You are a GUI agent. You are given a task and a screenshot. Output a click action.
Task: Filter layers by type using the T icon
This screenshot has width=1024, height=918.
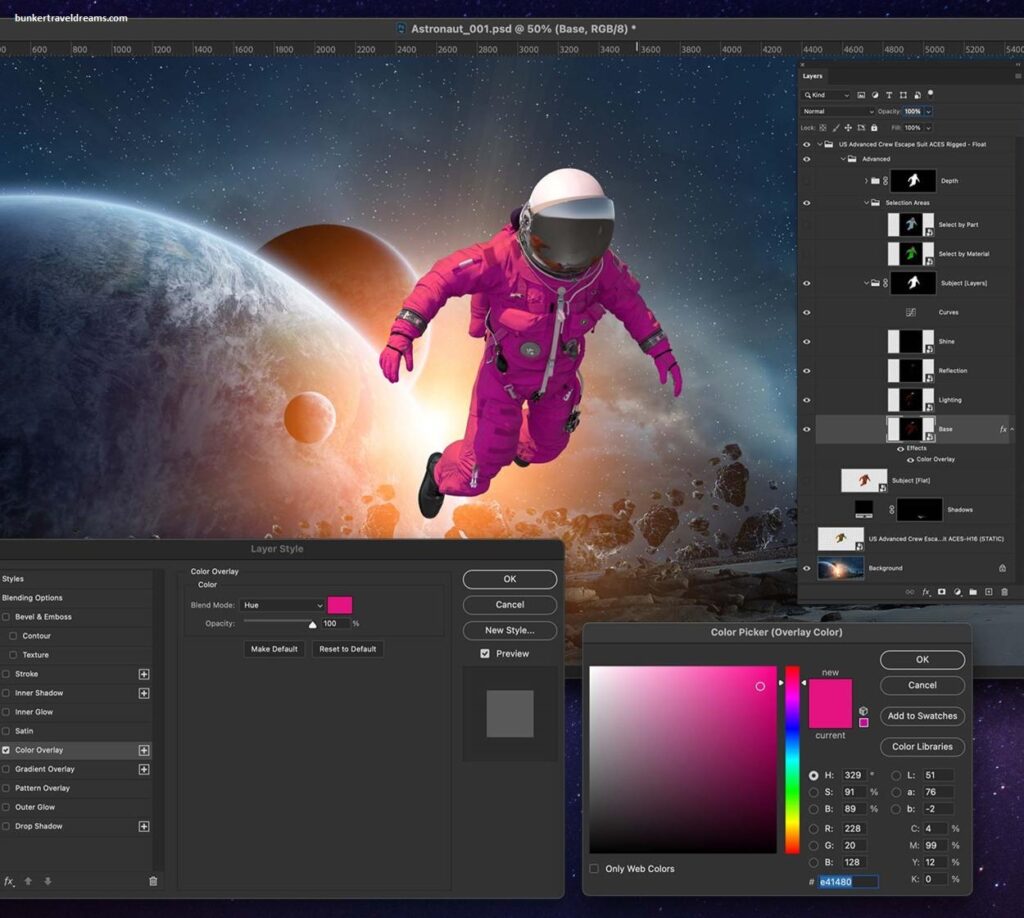(889, 95)
